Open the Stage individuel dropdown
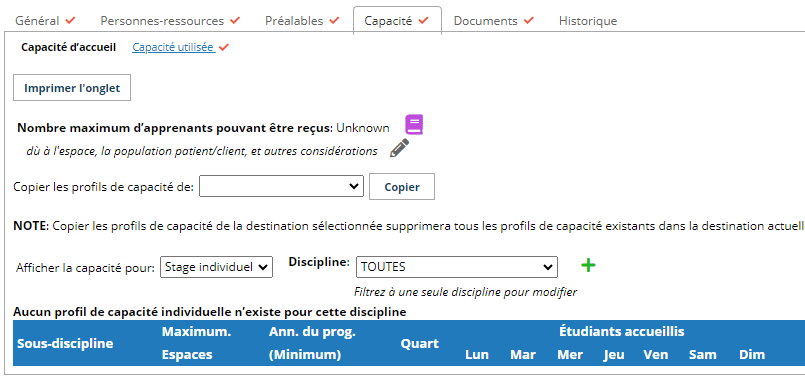This screenshot has height=388, width=805. (x=216, y=267)
